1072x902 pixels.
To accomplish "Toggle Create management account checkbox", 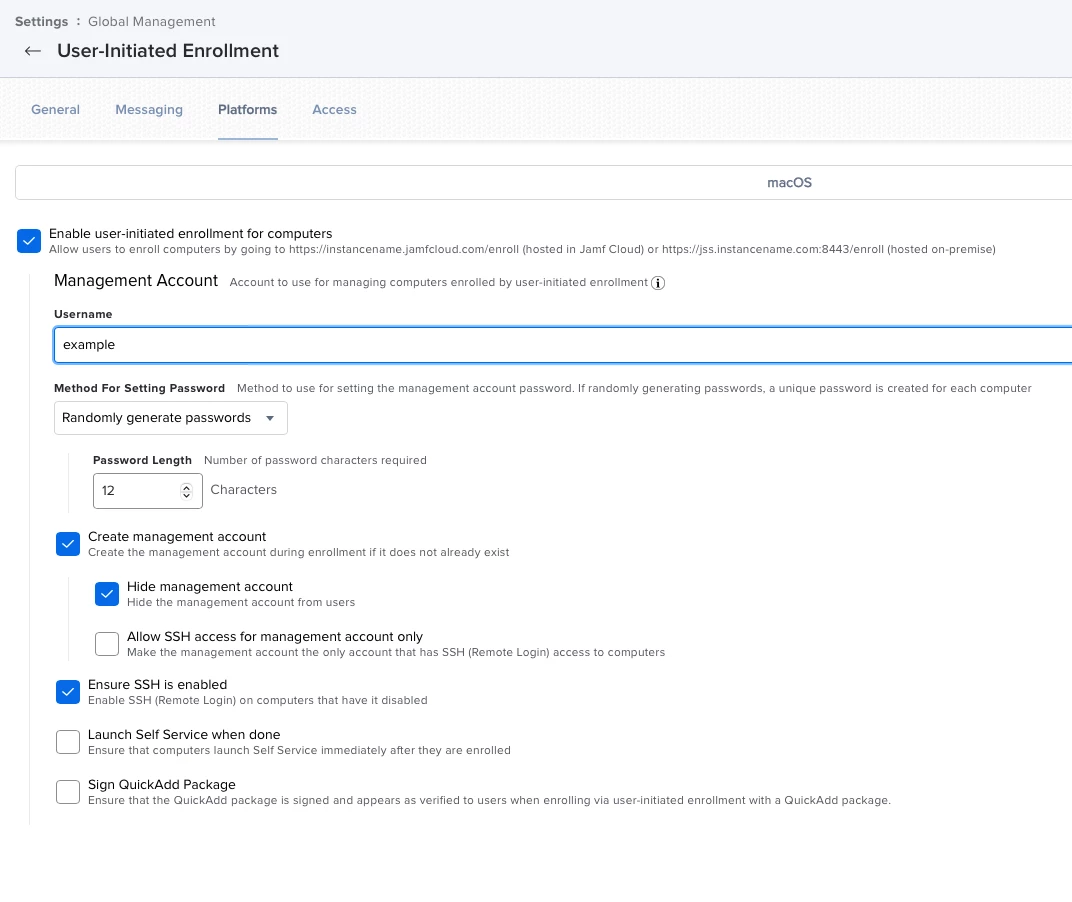I will [68, 544].
